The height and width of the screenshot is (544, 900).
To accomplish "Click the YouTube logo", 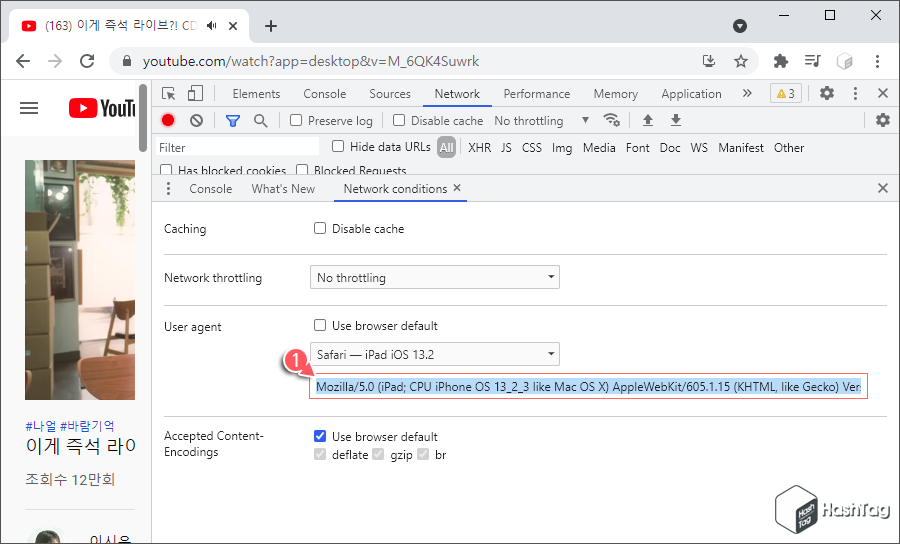I will click(x=102, y=108).
